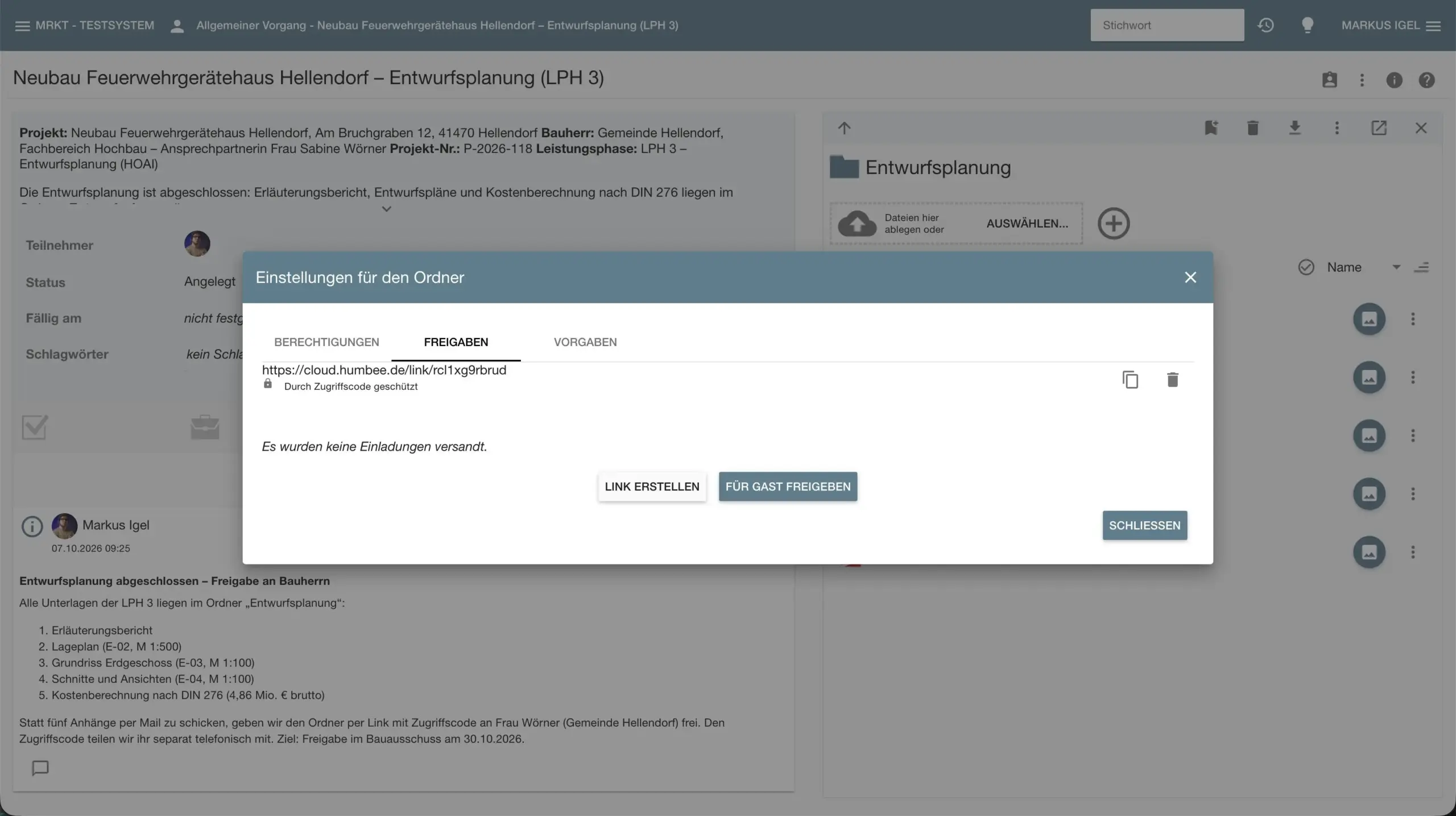
Task: Open the three-dot menu in the title row
Action: click(1362, 80)
